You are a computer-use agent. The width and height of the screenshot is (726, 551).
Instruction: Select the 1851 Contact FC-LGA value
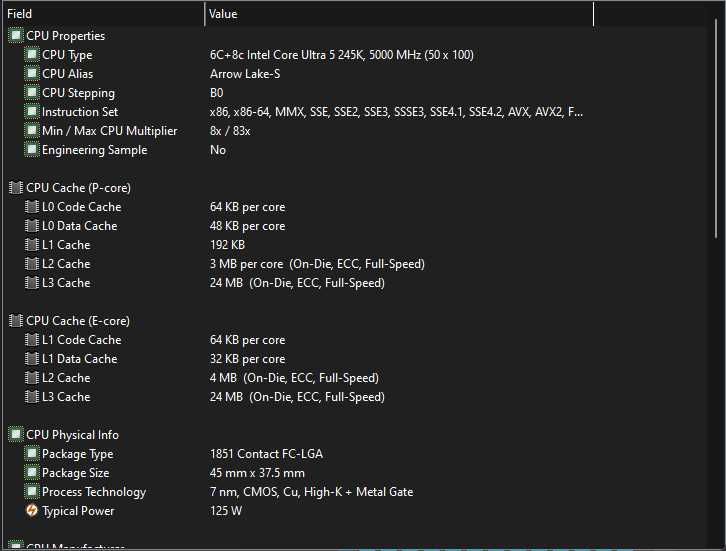[x=266, y=454]
